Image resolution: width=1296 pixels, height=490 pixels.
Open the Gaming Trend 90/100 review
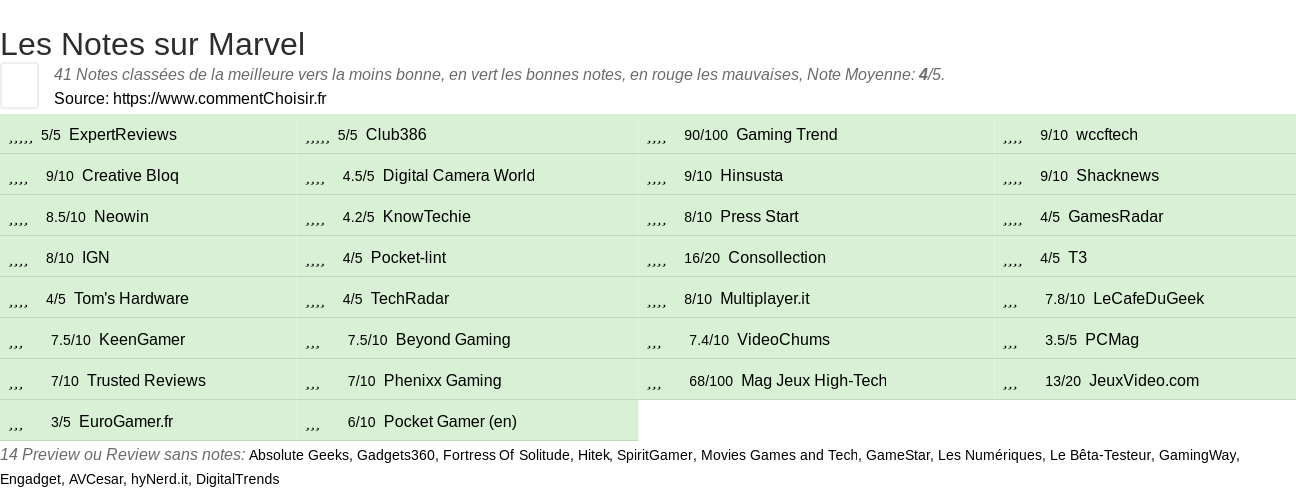816,134
